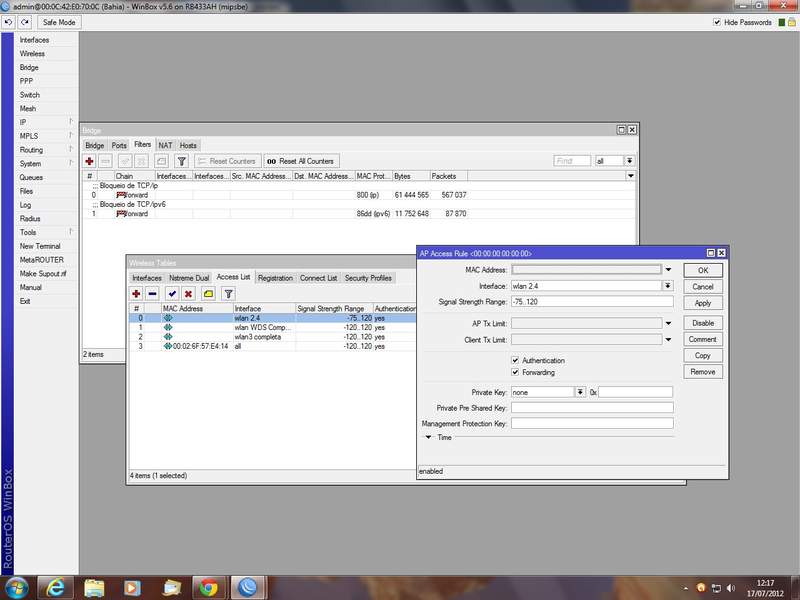The height and width of the screenshot is (600, 800).
Task: Open the Interface dropdown in AP Access Rule
Action: click(x=668, y=285)
